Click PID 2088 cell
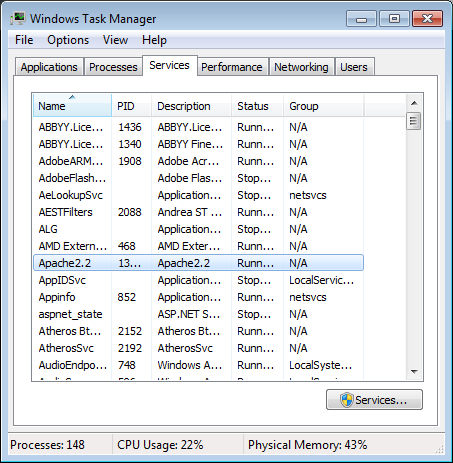Screen dimensions: 453x463 click(130, 212)
